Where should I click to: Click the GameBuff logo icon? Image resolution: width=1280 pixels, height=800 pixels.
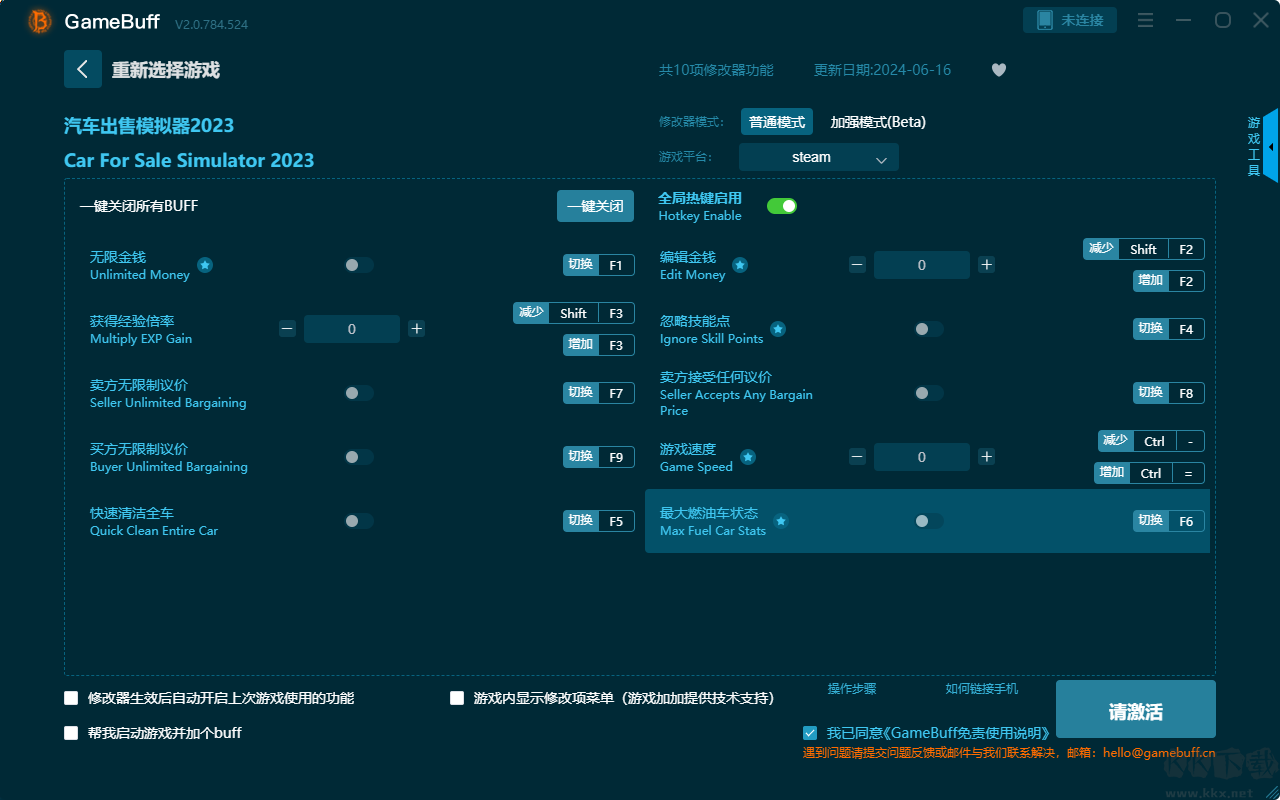coord(40,21)
